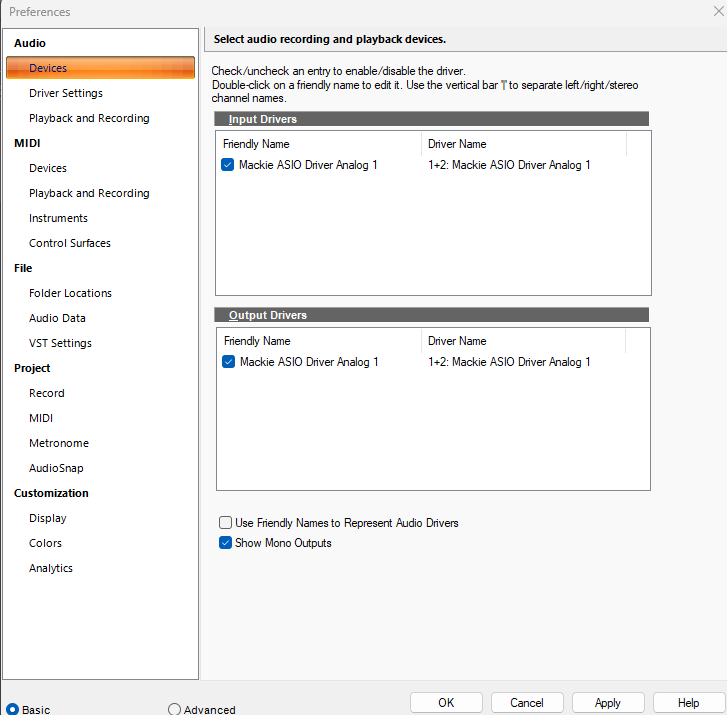Open AudioSnap settings
This screenshot has height=715, width=727.
(56, 469)
